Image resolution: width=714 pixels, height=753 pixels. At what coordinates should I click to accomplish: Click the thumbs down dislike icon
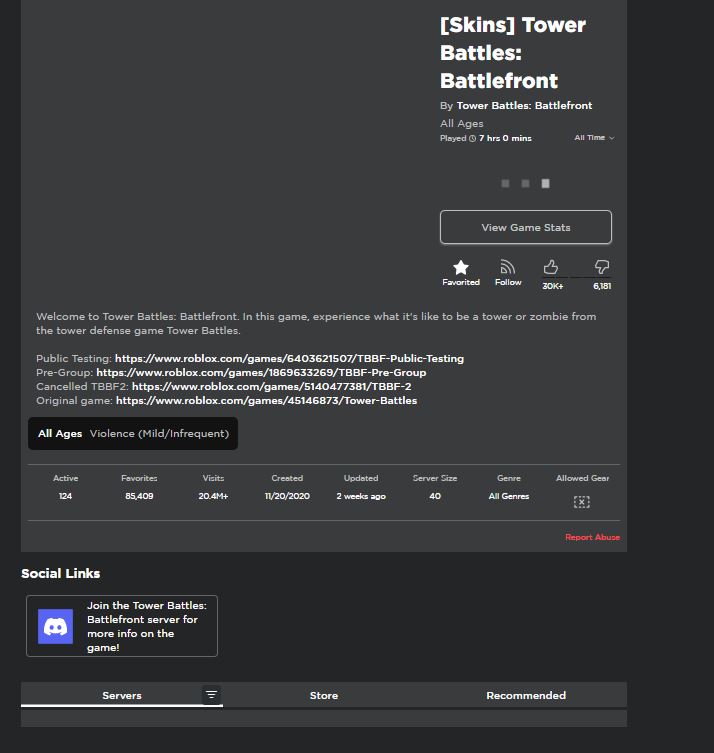pos(602,267)
